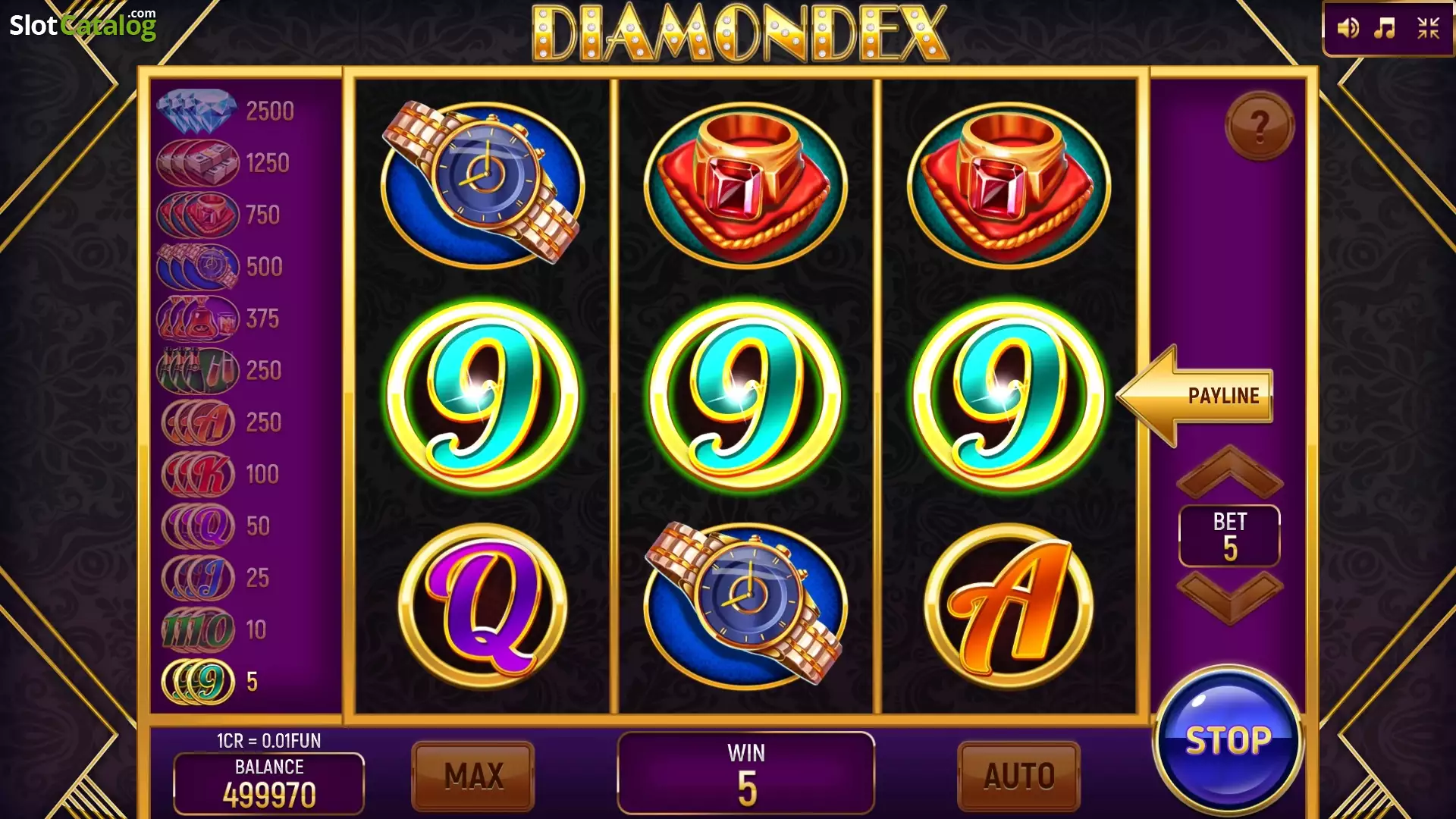
Task: Click the orange Ace symbol on third reel
Action: pos(1009,606)
